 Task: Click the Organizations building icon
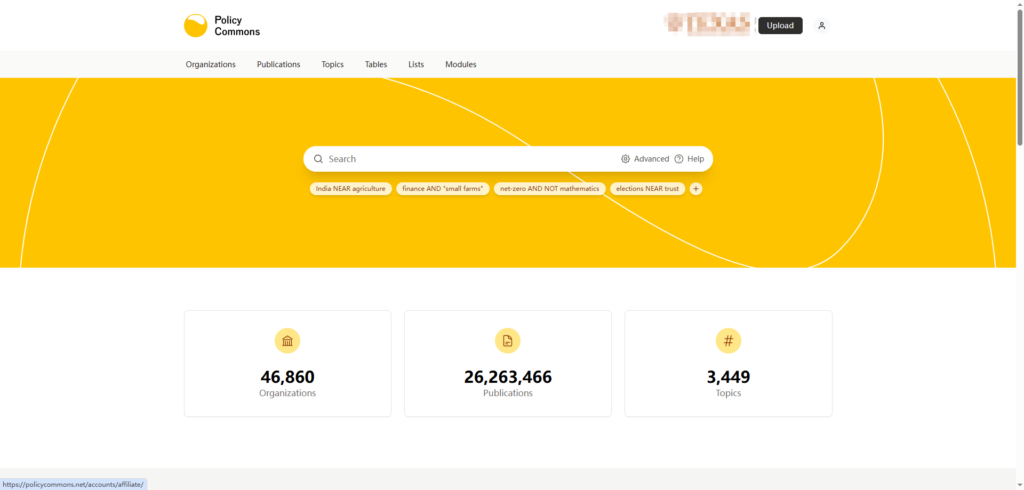[288, 341]
